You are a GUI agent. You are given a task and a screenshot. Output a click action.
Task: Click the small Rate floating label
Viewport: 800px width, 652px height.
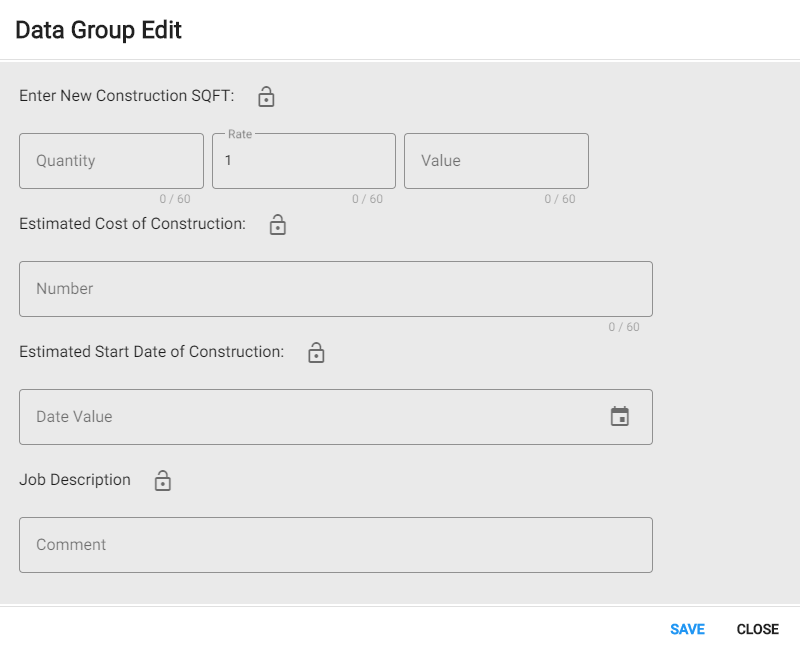pyautogui.click(x=240, y=134)
